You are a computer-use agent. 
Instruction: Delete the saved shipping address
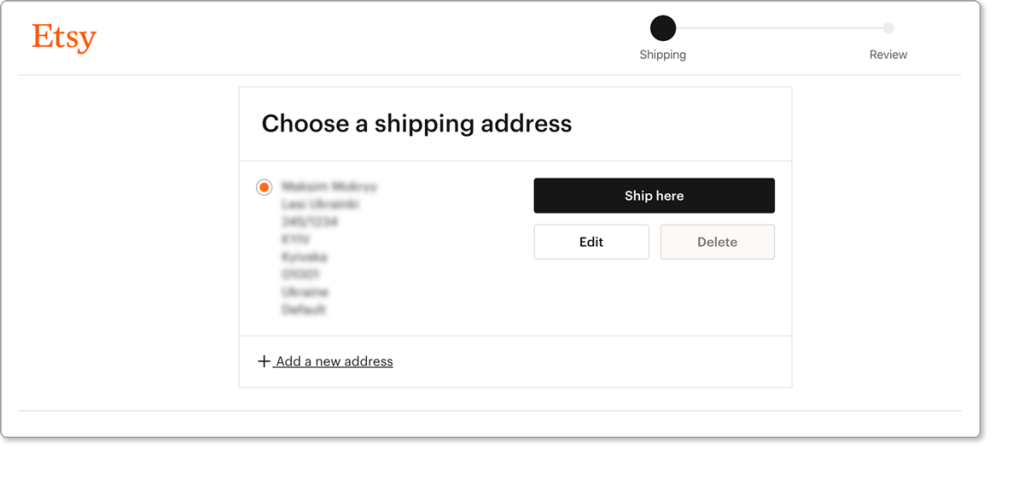click(x=717, y=242)
